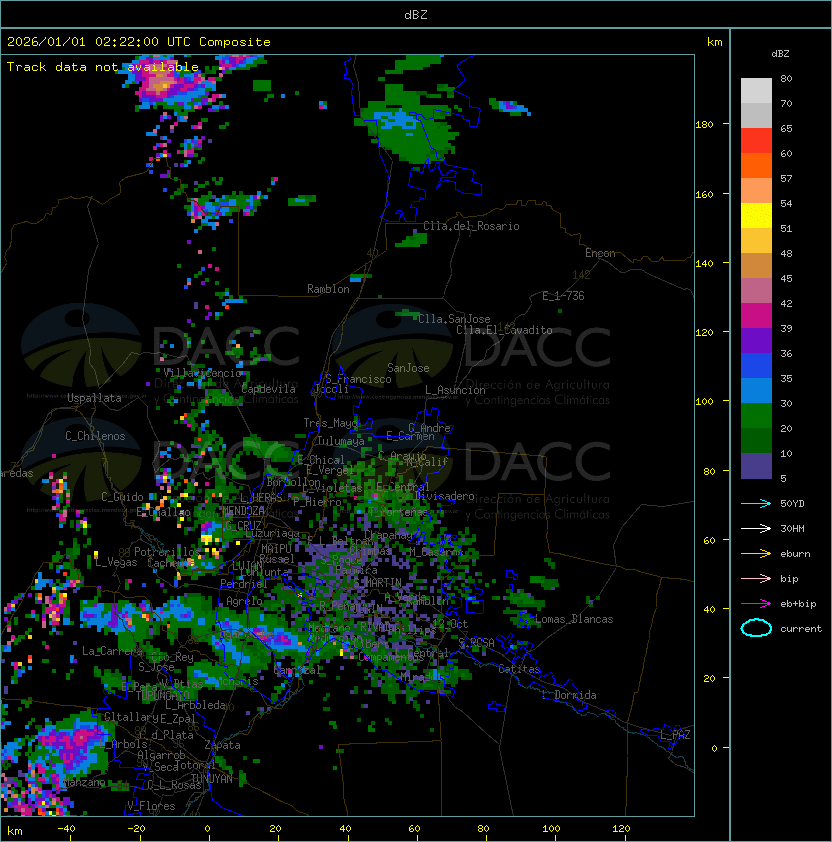
Task: Click the Lomas_Blancas map label
Action: (x=574, y=619)
